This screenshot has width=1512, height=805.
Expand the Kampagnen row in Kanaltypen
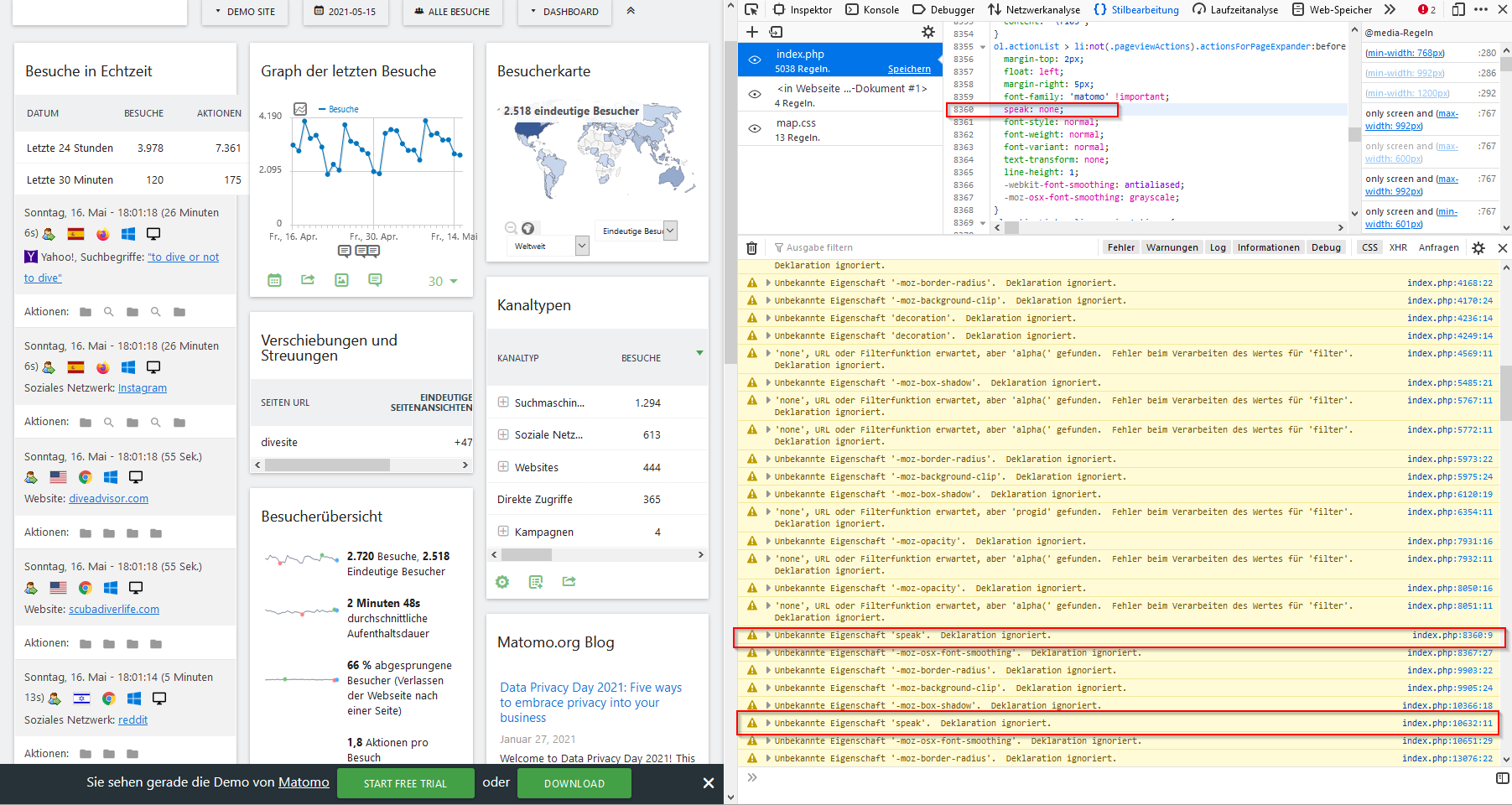coord(503,532)
